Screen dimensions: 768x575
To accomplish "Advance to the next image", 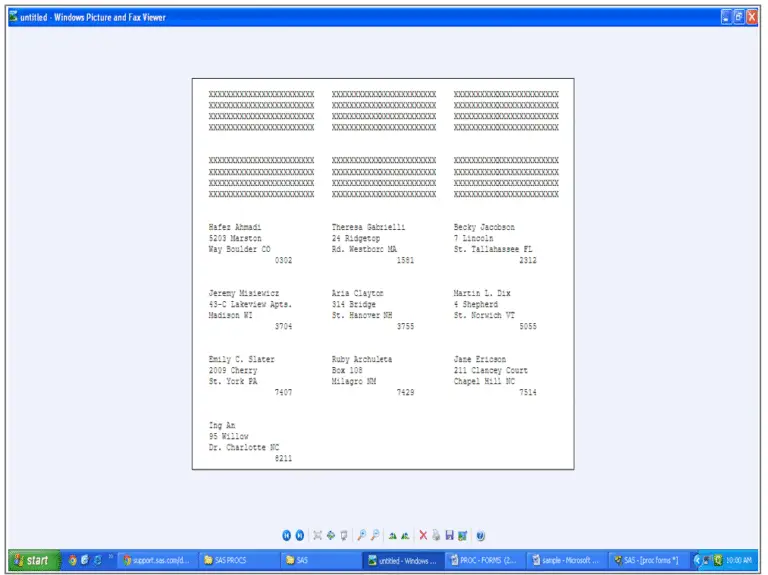I will (299, 536).
